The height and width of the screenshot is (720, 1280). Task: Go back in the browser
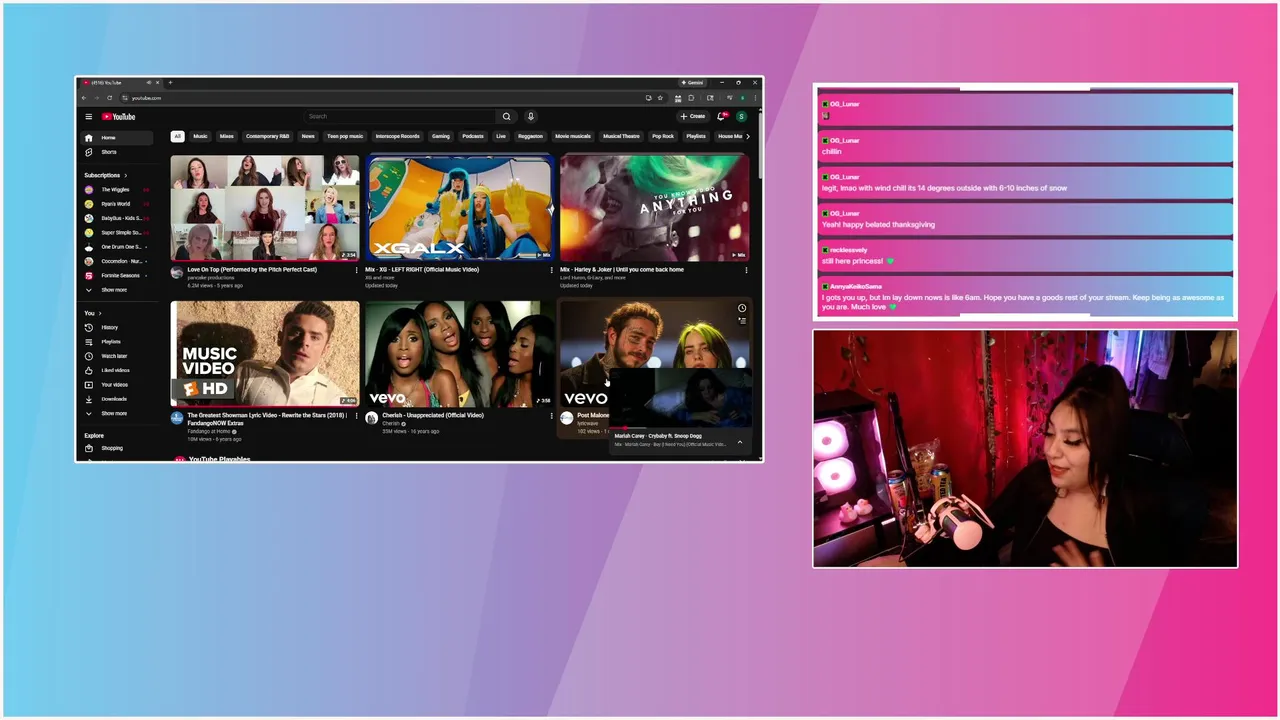(84, 98)
